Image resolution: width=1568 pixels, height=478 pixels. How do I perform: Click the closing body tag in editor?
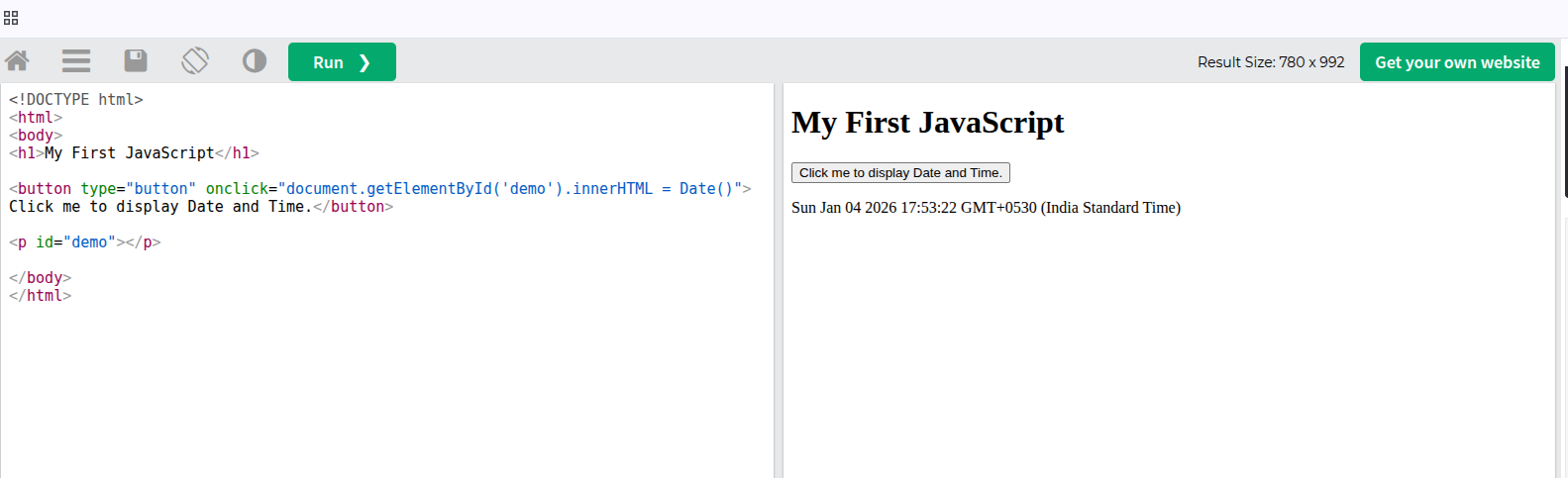41,278
